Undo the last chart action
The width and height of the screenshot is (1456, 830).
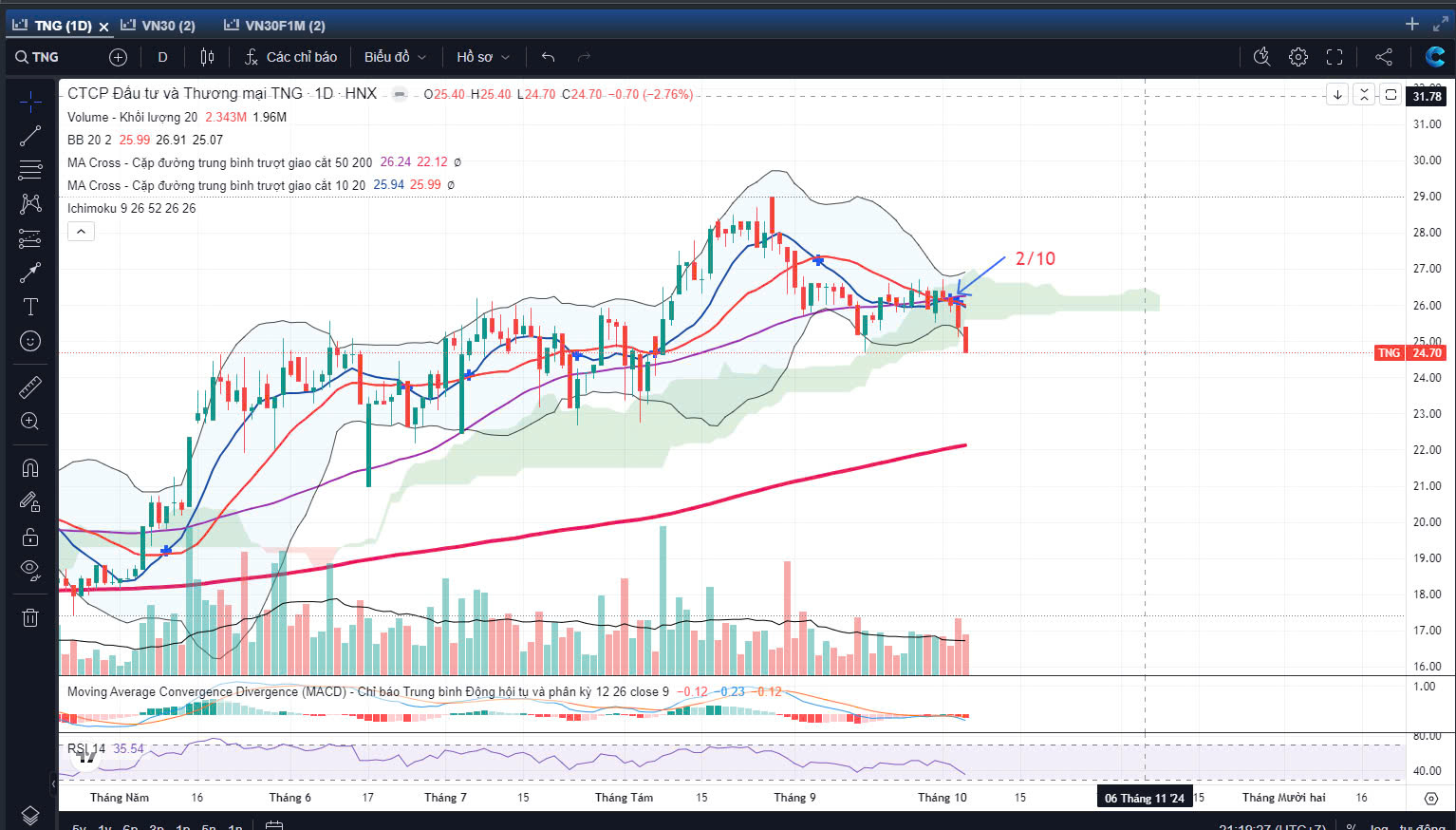[x=548, y=57]
